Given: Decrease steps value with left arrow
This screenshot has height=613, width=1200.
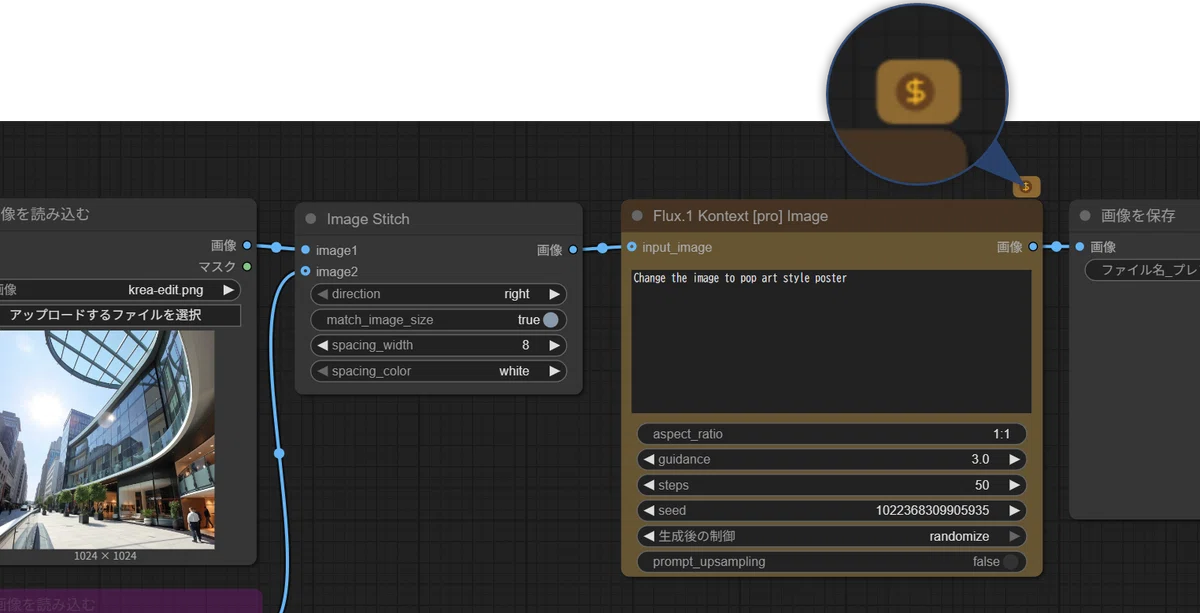Looking at the screenshot, I should 648,485.
